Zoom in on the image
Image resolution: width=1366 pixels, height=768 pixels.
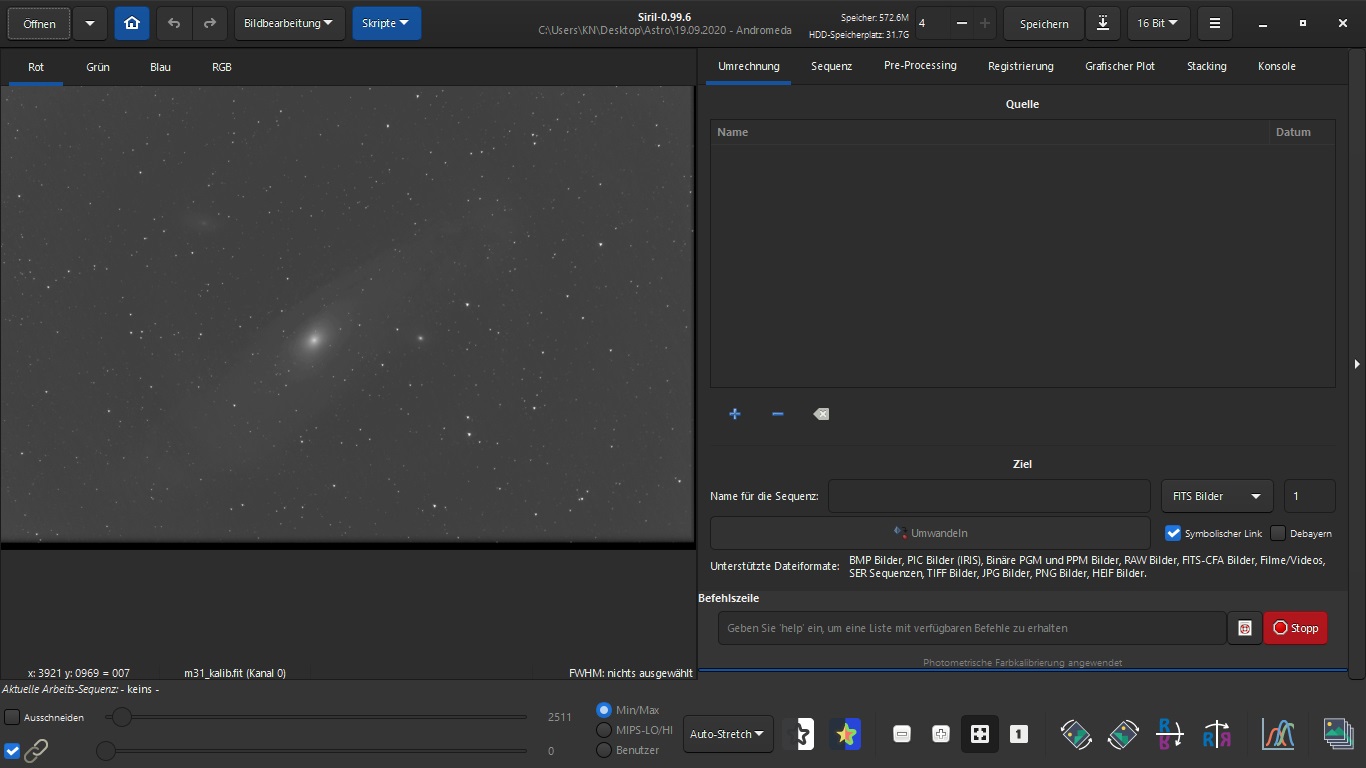(941, 734)
